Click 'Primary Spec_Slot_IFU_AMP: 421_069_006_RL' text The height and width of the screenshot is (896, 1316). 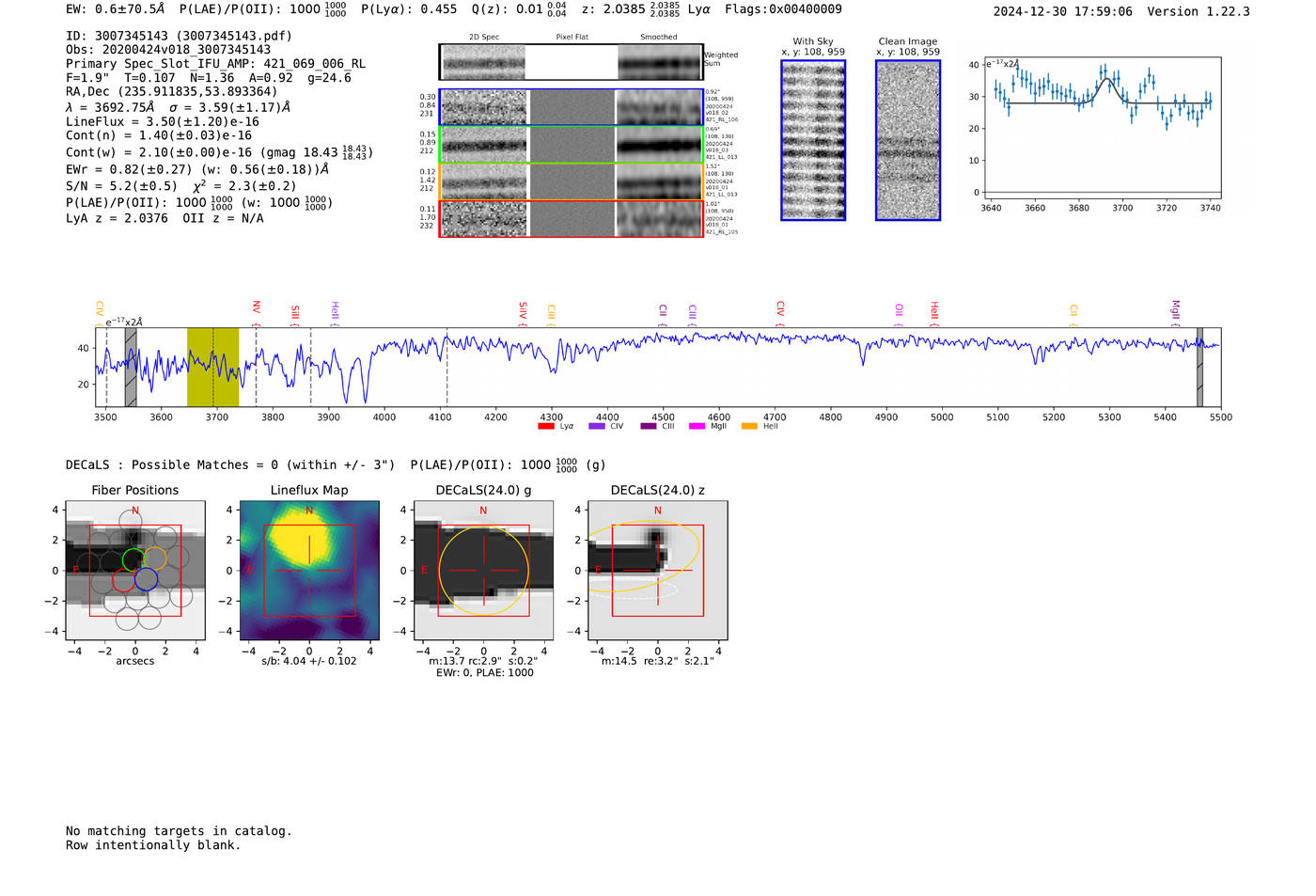(216, 64)
